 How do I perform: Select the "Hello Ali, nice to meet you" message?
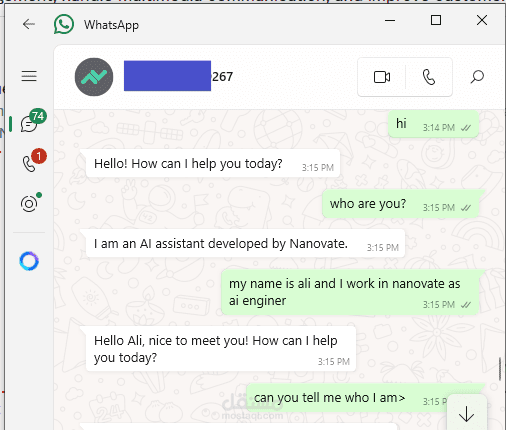(x=221, y=349)
